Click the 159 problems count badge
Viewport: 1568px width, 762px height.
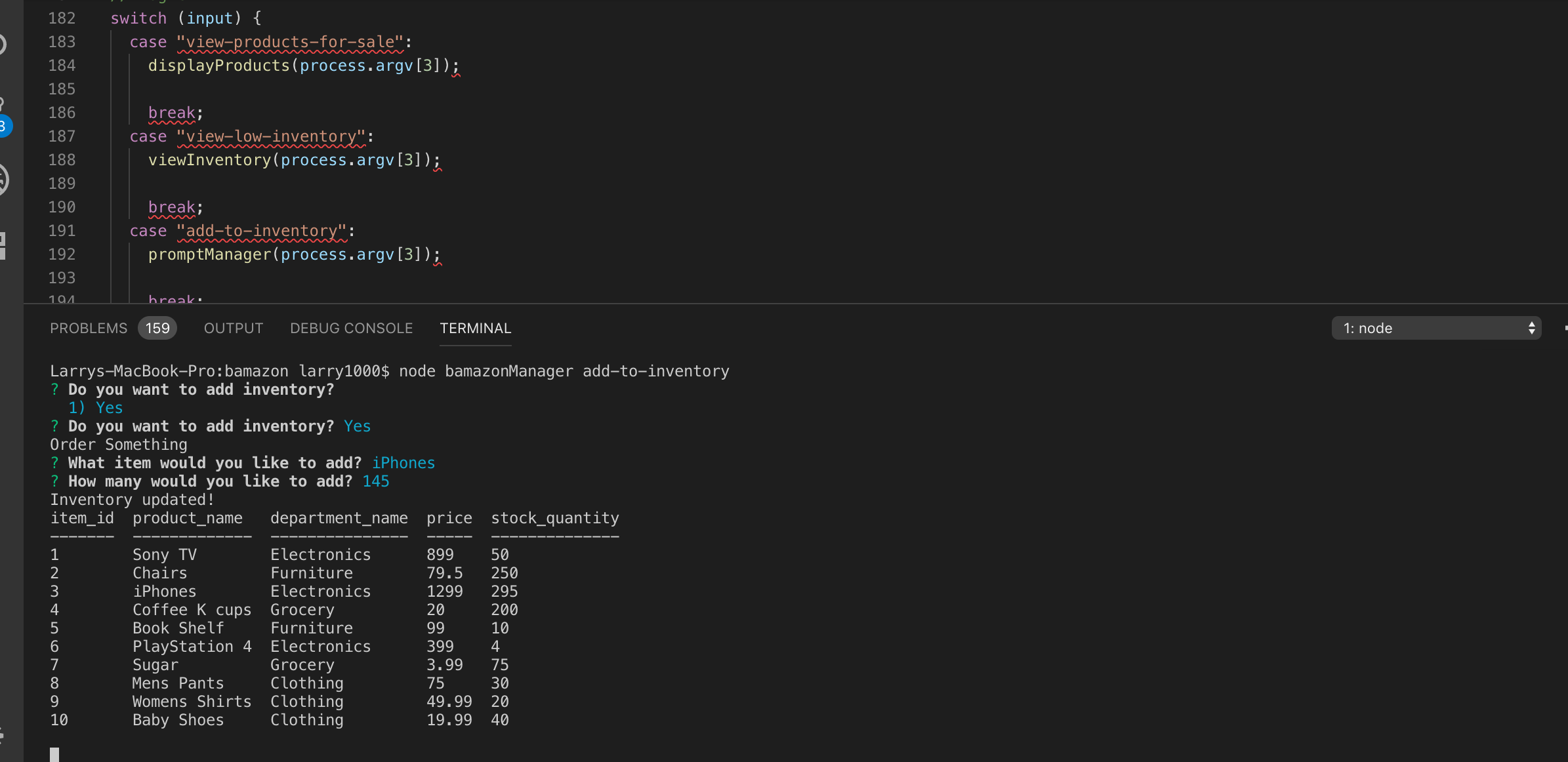tap(157, 328)
